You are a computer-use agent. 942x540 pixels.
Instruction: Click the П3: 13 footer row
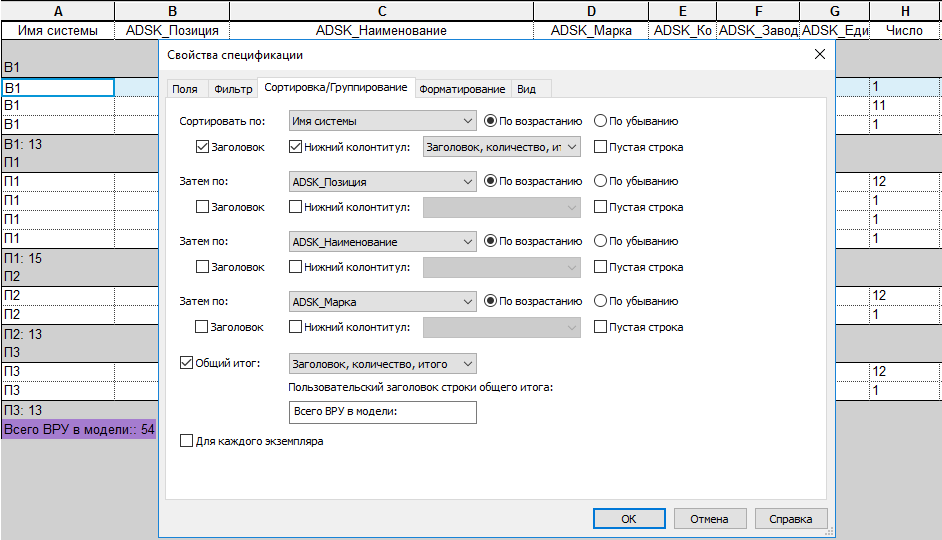[80, 410]
